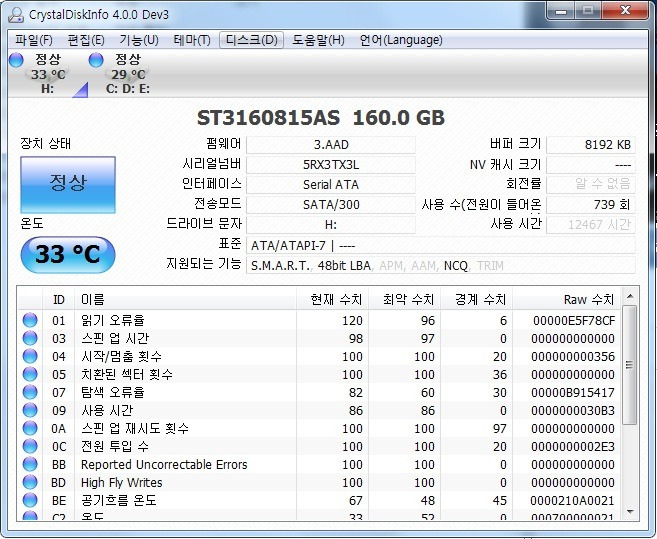Viewport: 657px width, 539px height.
Task: Click the Reported Uncorrectable Errors row name
Action: tap(164, 464)
